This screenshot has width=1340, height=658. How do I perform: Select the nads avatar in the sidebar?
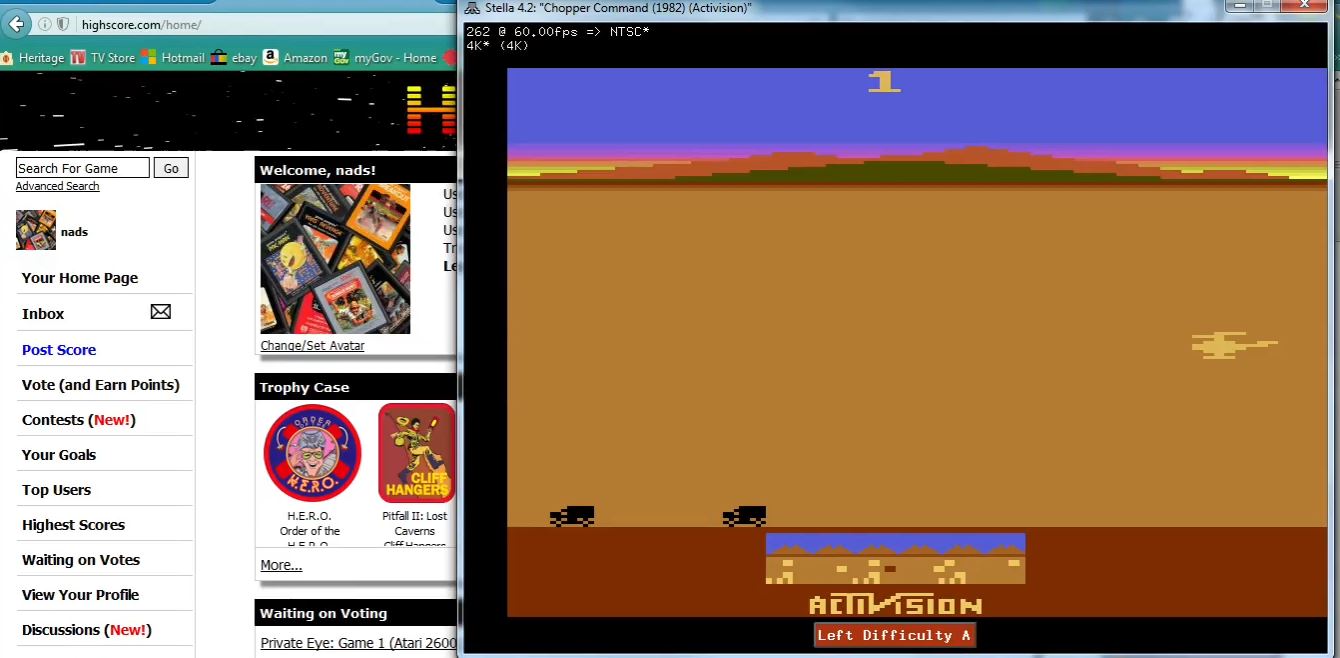tap(36, 230)
